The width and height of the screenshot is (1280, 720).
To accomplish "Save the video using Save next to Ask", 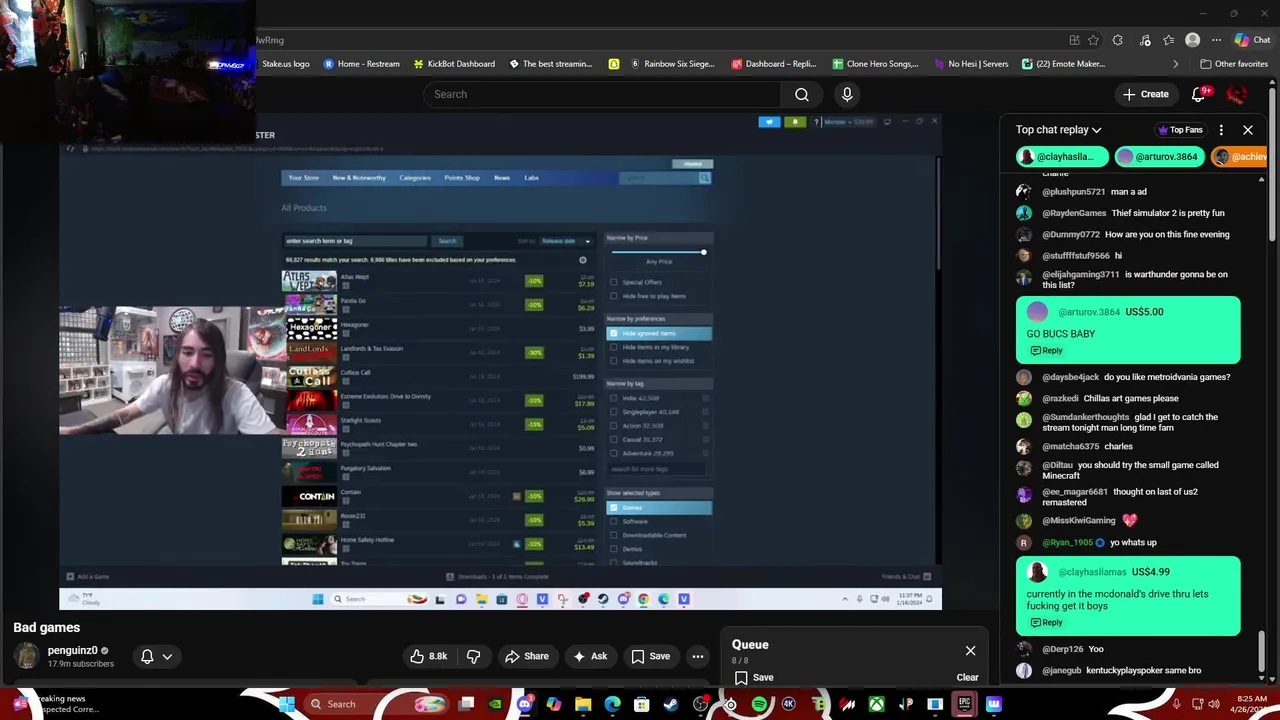I will point(650,656).
